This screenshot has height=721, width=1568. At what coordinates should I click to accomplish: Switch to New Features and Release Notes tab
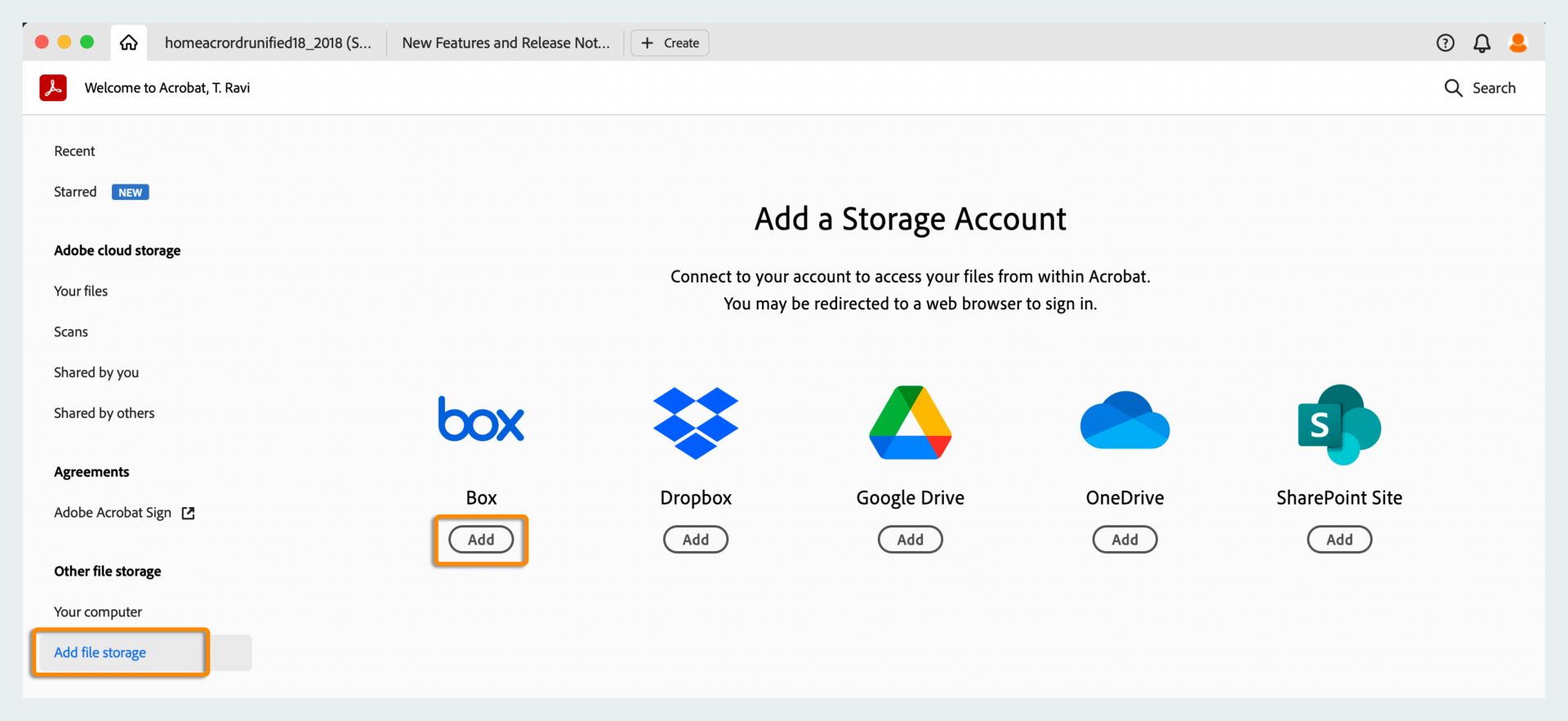click(506, 43)
